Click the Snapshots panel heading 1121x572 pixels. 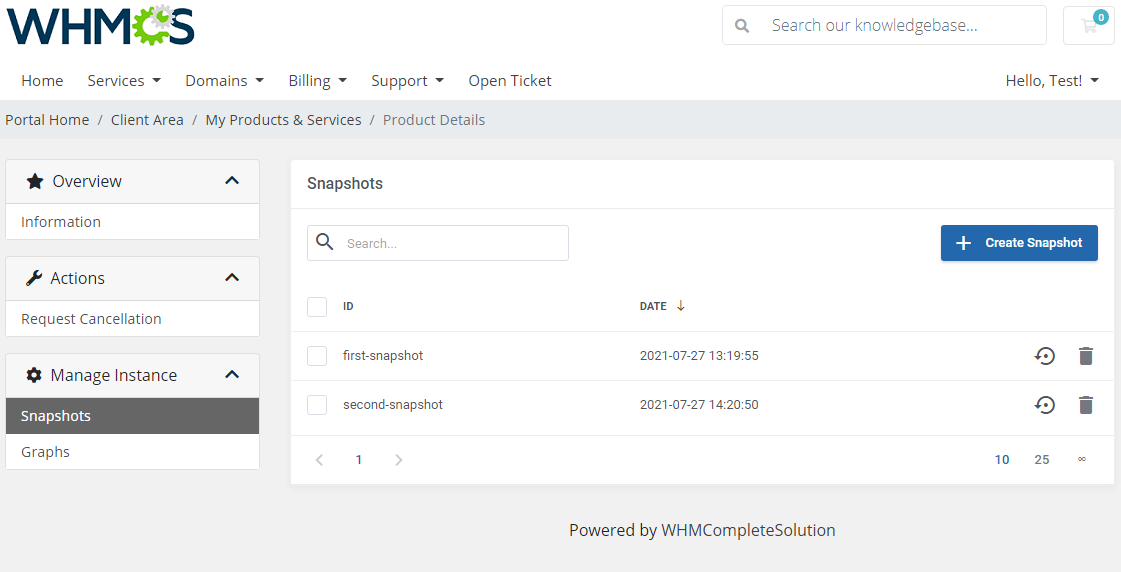click(x=345, y=184)
